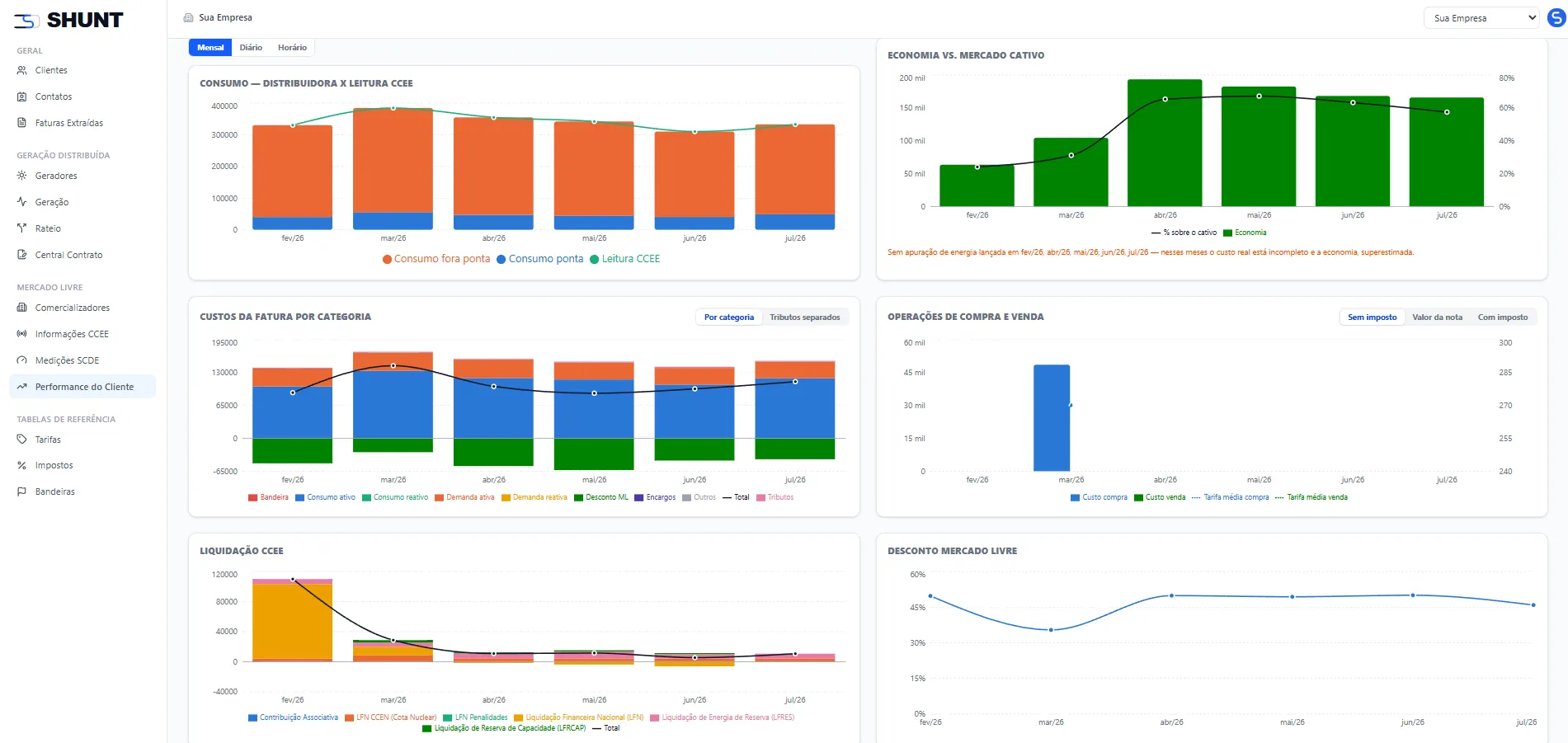Toggle Bandeira legend in custos chart
This screenshot has height=743, width=1568.
tap(268, 497)
